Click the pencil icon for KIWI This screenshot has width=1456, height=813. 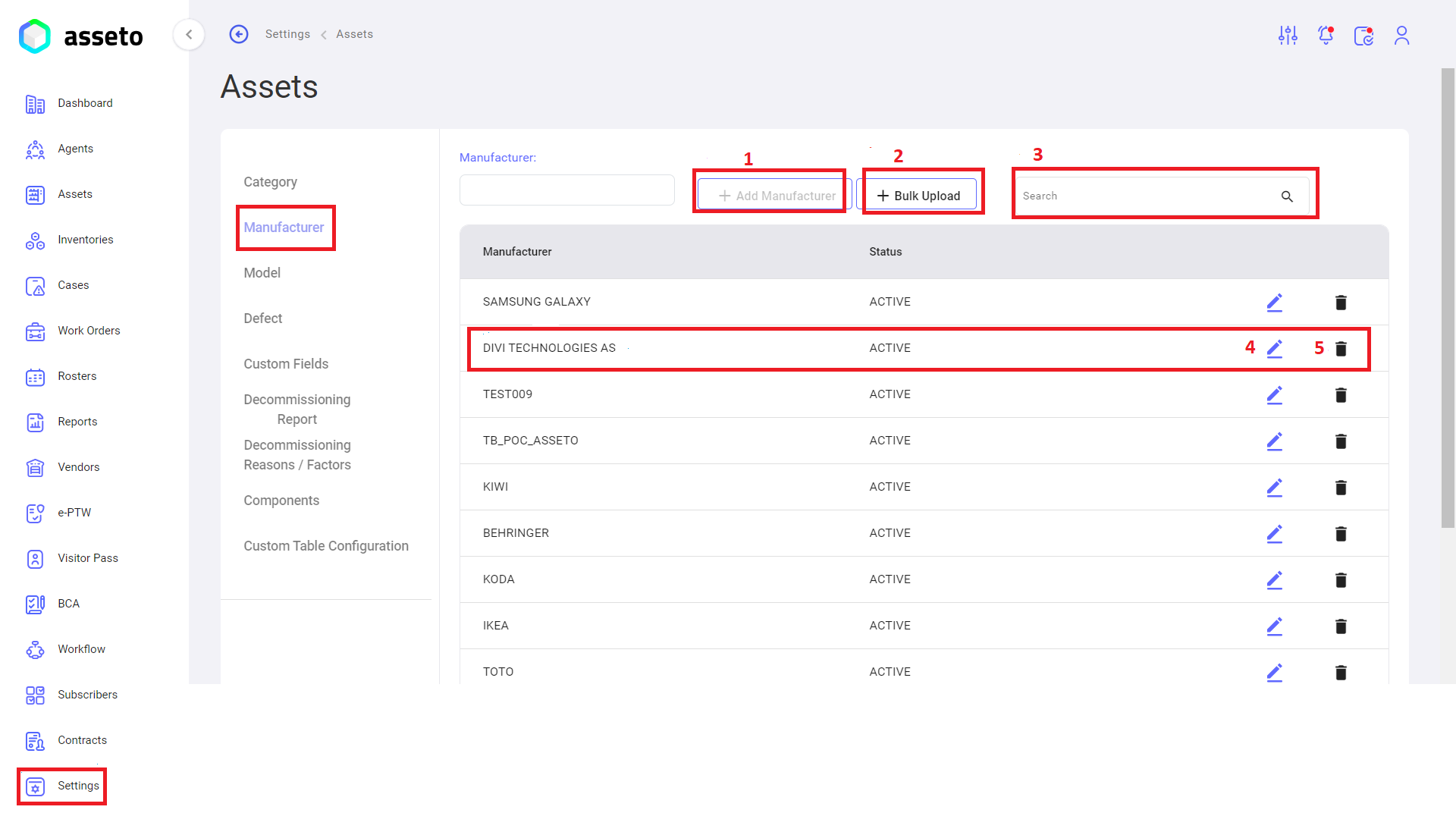[1274, 487]
